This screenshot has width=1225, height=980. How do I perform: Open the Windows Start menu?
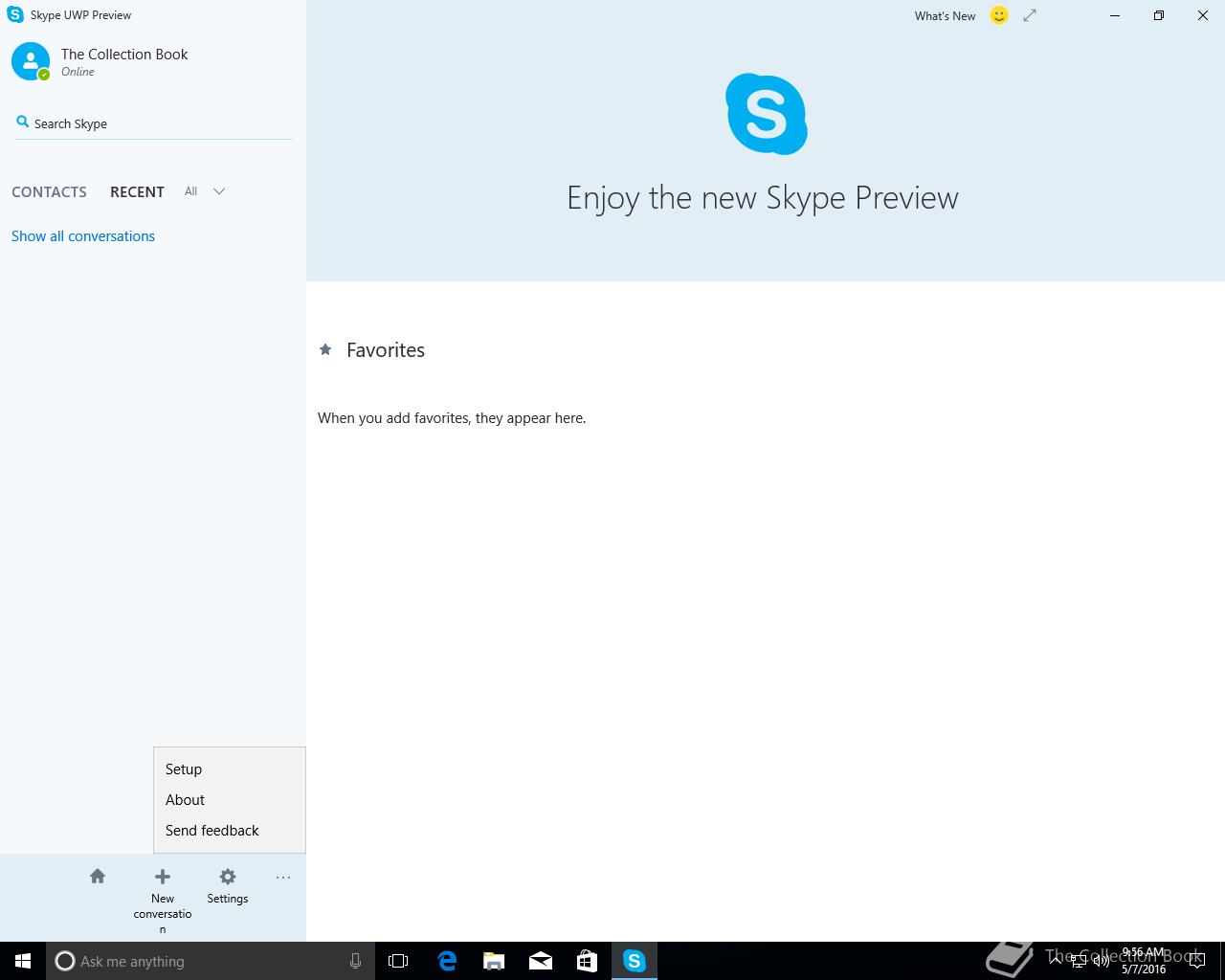tap(23, 961)
